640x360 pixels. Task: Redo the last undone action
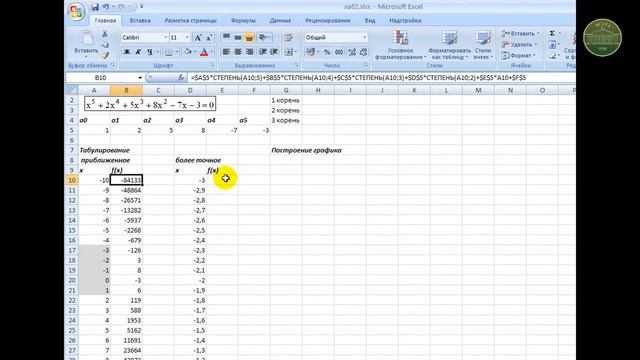pyautogui.click(x=122, y=7)
